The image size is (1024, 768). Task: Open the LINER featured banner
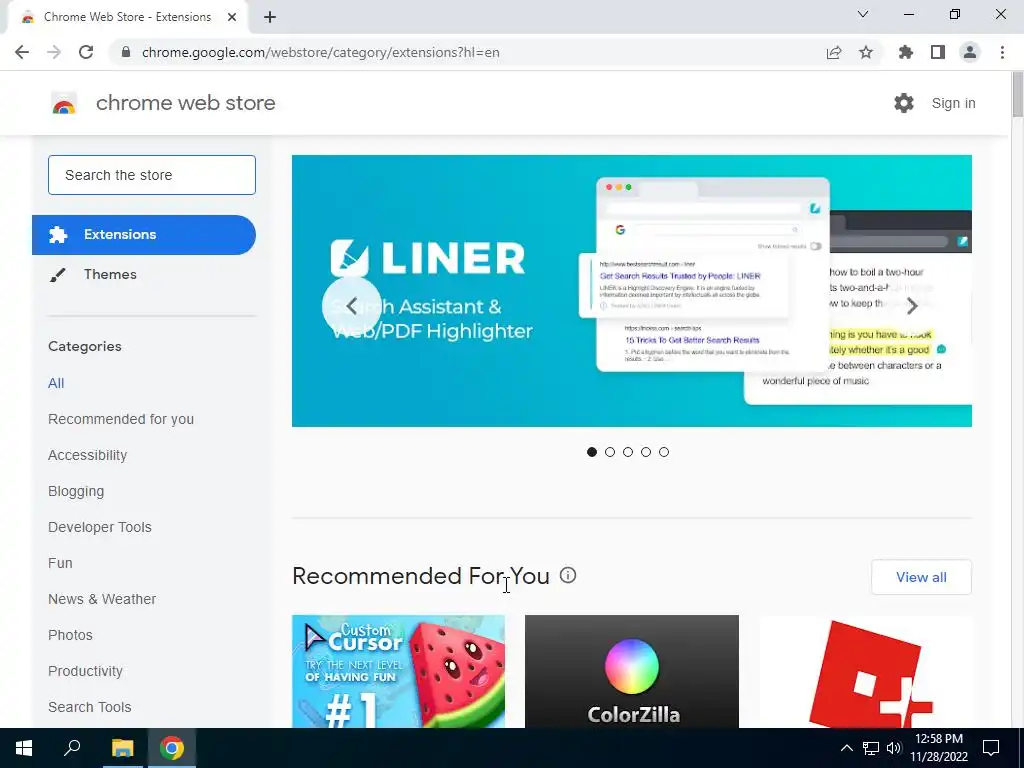tap(632, 291)
